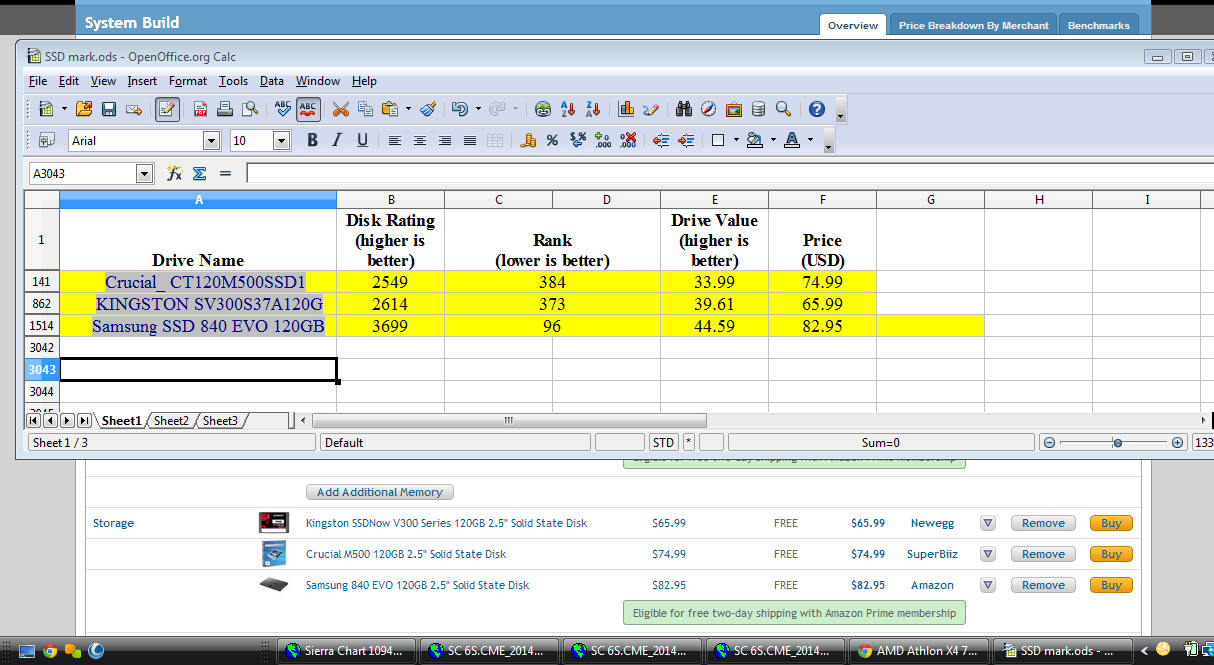The height and width of the screenshot is (665, 1214).
Task: Undo last action icon
Action: (x=460, y=109)
